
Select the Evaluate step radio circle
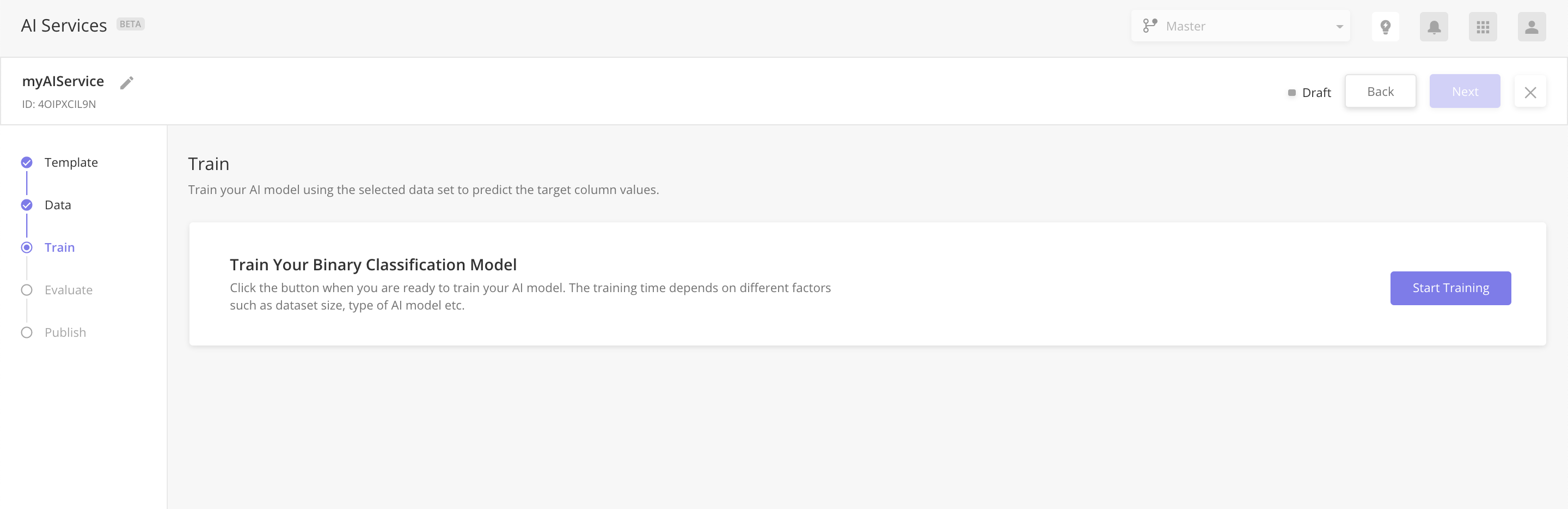pyautogui.click(x=26, y=289)
